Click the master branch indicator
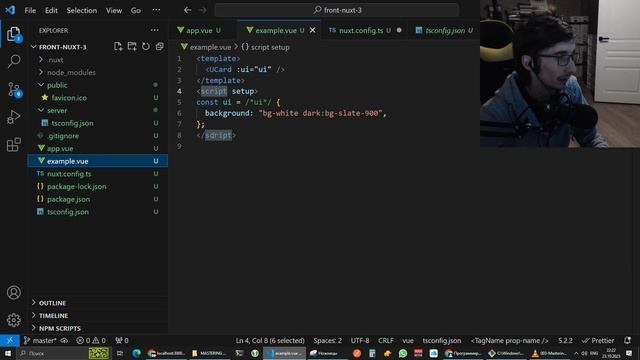The width and height of the screenshot is (640, 360). point(40,340)
